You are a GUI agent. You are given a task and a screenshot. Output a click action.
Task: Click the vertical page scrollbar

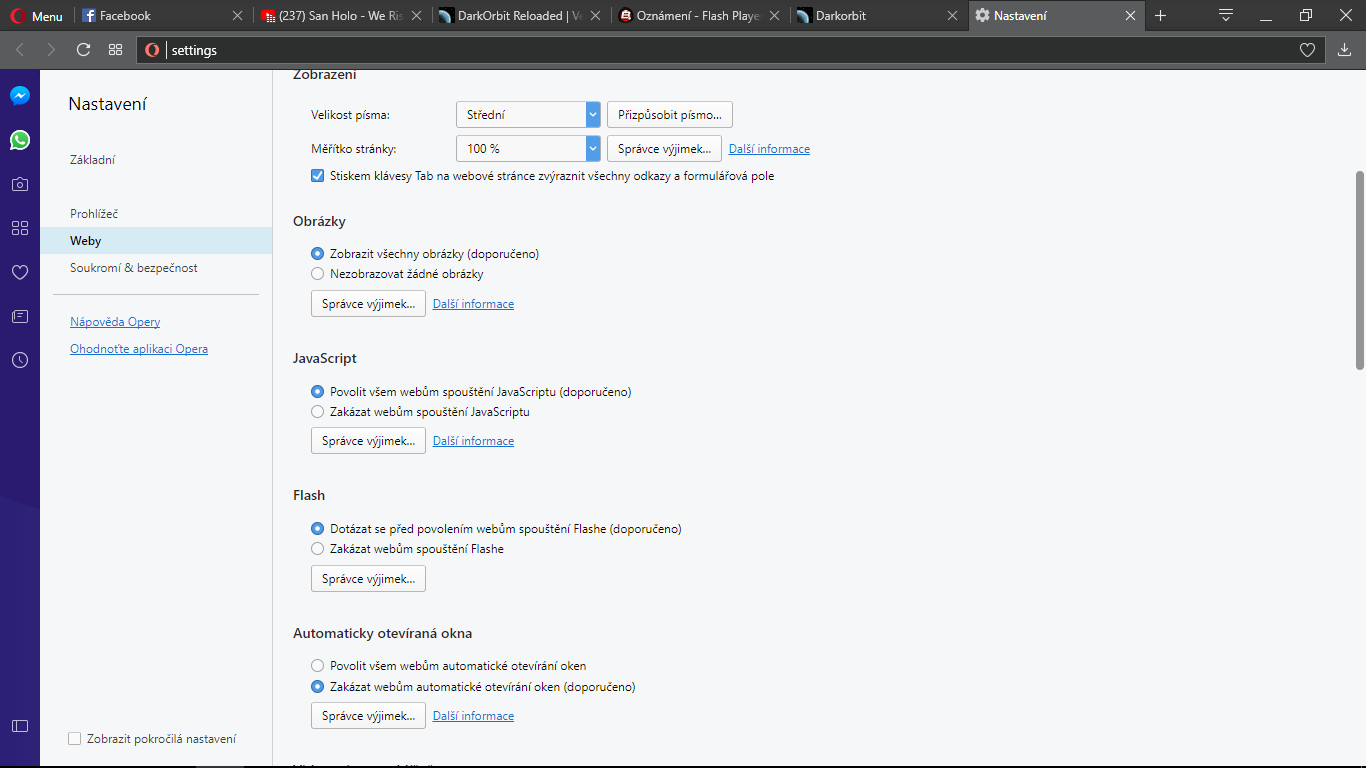(x=1359, y=268)
